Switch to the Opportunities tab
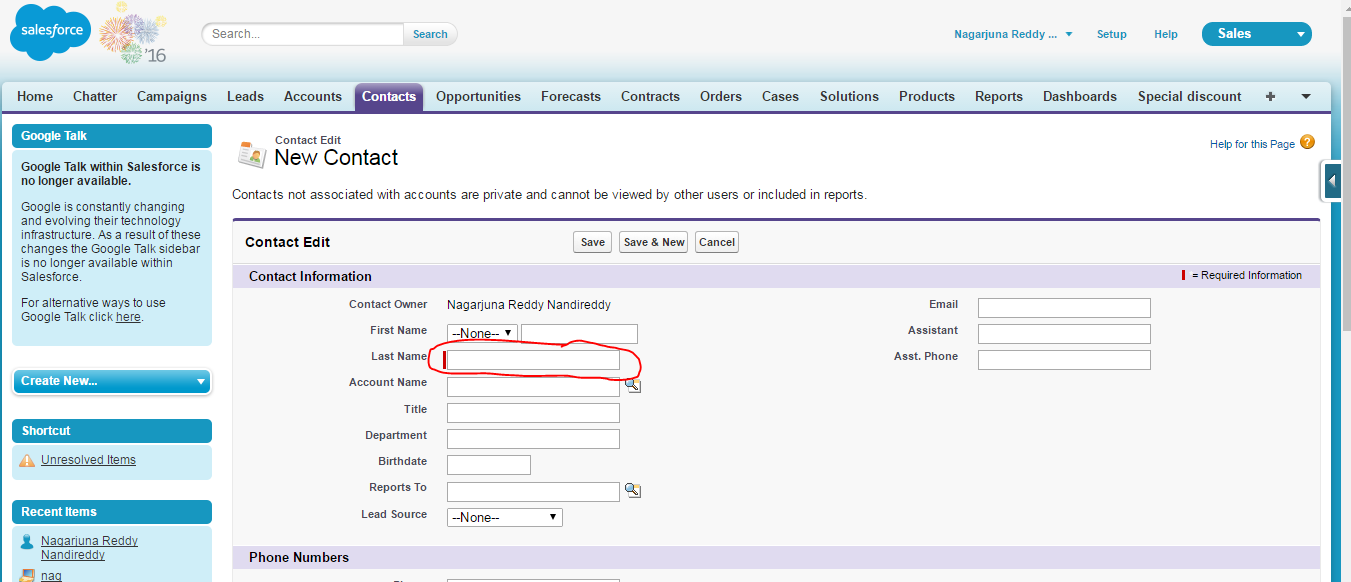The image size is (1351, 582). click(478, 97)
